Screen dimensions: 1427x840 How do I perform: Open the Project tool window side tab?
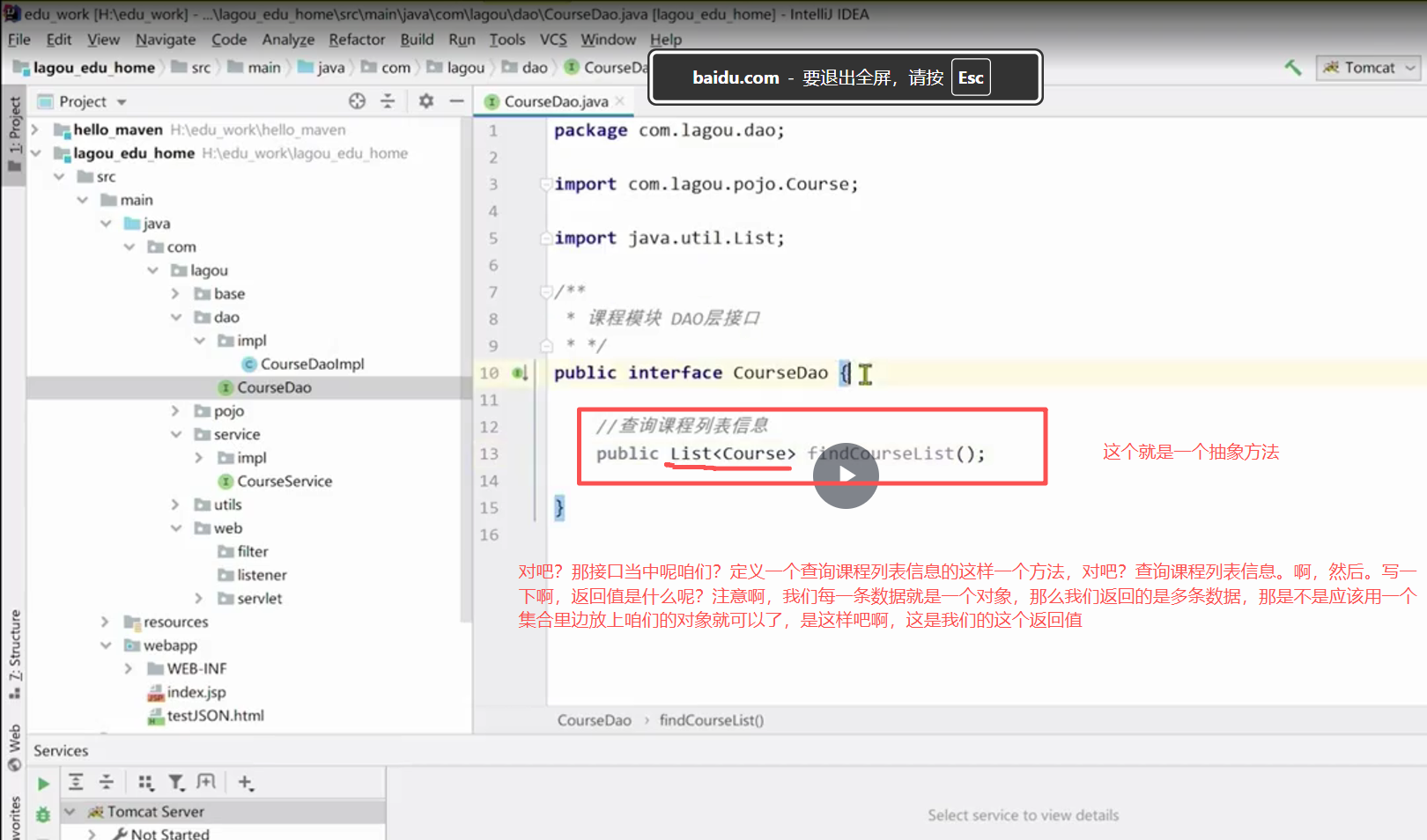[14, 134]
